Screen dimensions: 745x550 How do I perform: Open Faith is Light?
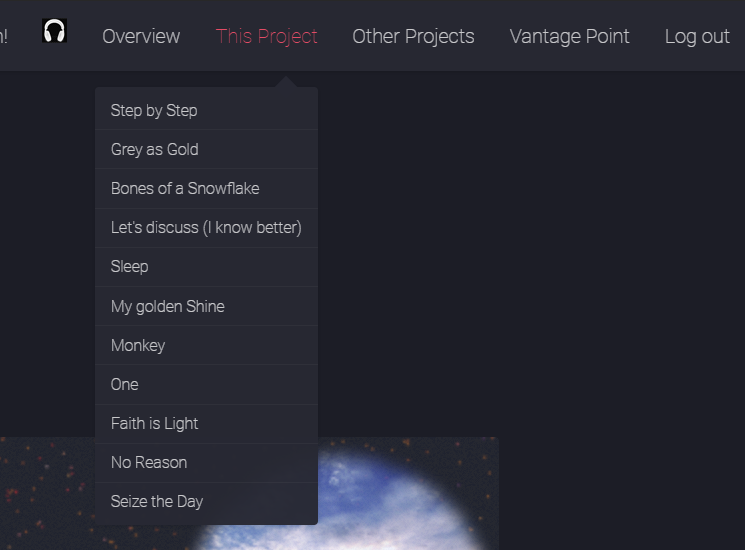coord(154,423)
